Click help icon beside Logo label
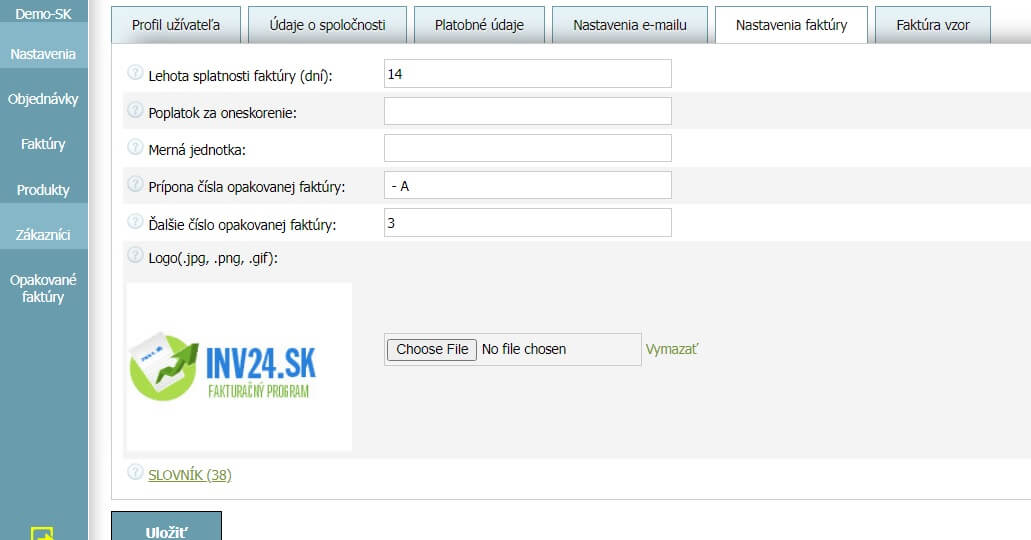Screen dimensions: 1031x540 coord(135,255)
